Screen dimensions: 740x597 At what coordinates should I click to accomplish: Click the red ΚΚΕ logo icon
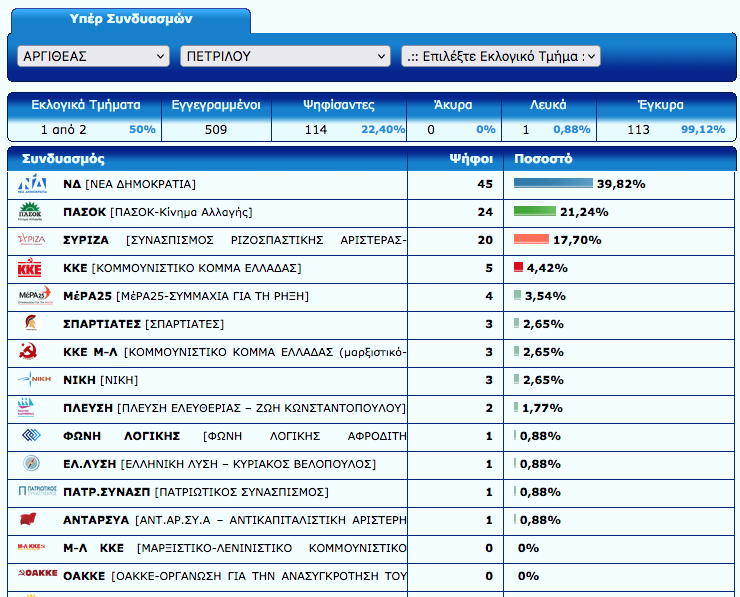pyautogui.click(x=31, y=268)
